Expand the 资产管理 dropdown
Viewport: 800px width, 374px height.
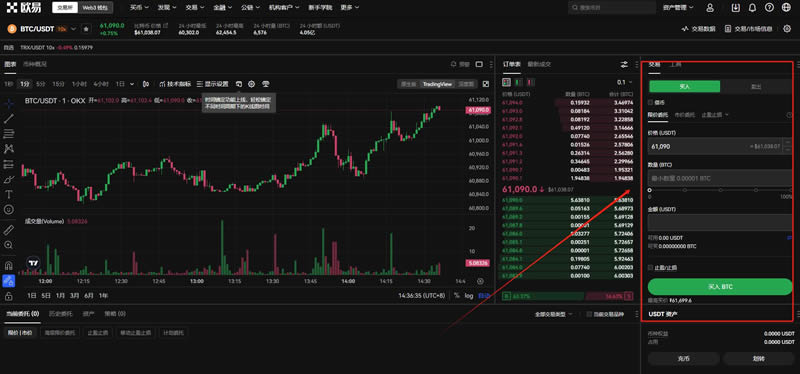678,8
